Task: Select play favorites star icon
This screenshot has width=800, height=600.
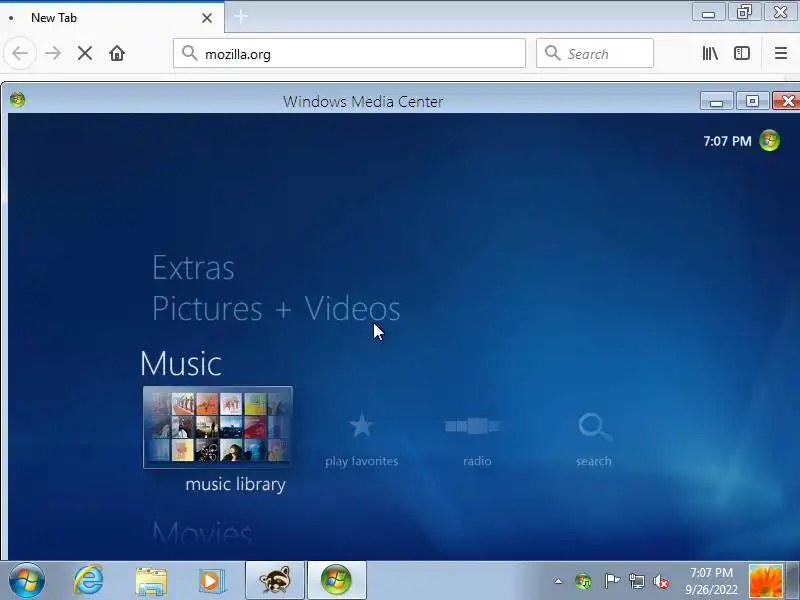Action: [x=361, y=426]
